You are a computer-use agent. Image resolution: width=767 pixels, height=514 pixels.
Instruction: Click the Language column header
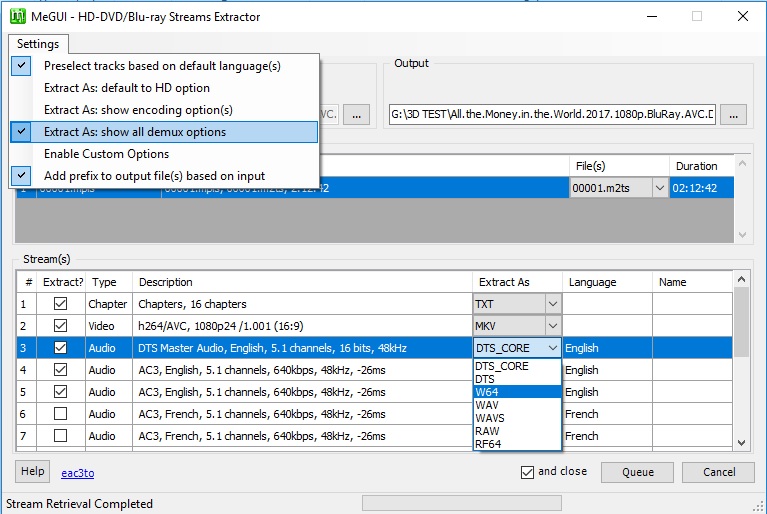(x=607, y=282)
